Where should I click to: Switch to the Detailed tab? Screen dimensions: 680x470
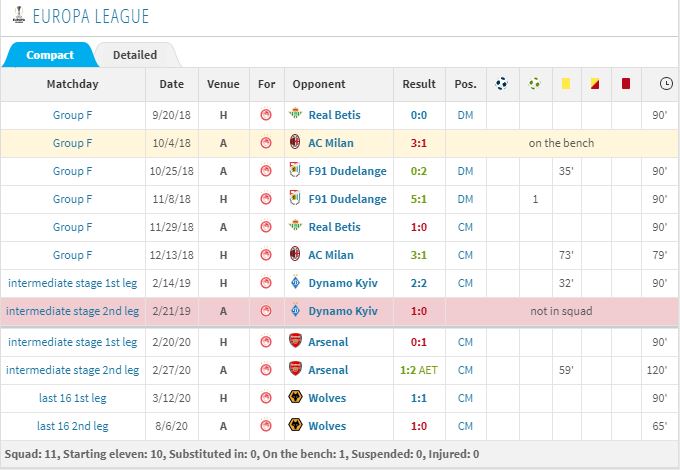tap(135, 55)
